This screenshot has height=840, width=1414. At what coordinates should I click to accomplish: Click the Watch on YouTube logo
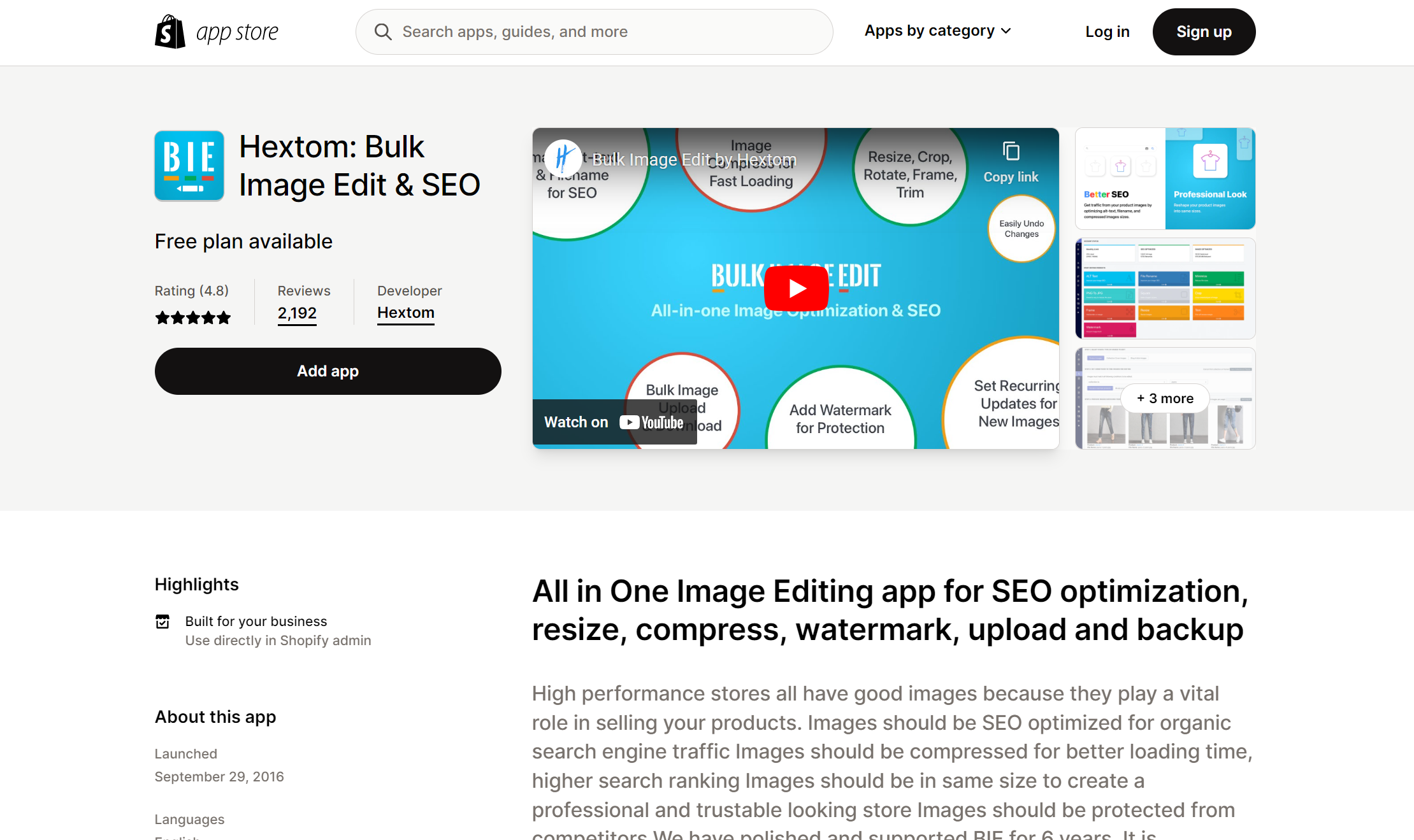[x=651, y=422]
